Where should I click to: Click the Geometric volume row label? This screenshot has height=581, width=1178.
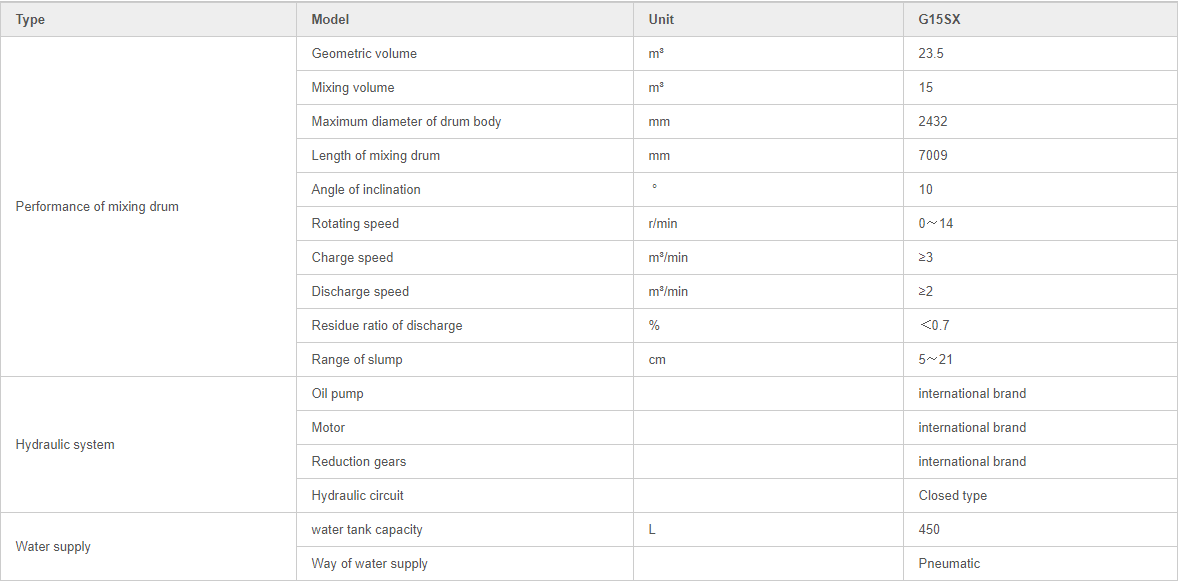pos(364,53)
